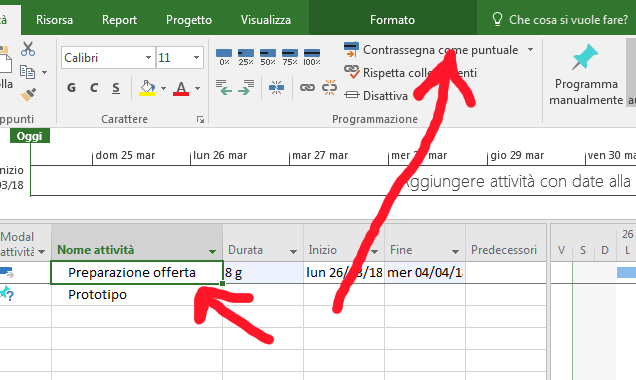The height and width of the screenshot is (380, 636).
Task: Click the split task icon
Action: (276, 87)
